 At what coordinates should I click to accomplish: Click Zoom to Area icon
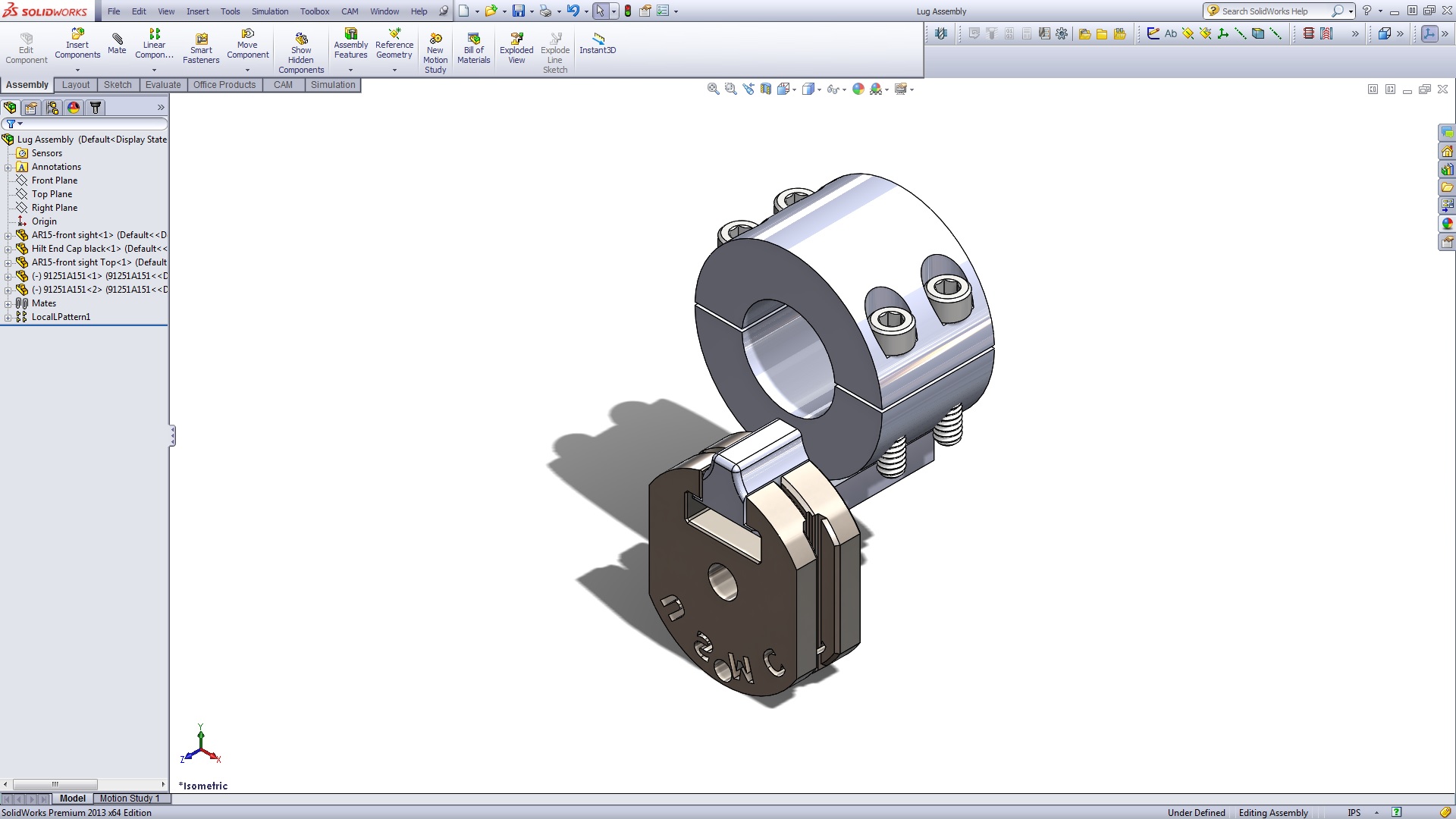coord(730,89)
